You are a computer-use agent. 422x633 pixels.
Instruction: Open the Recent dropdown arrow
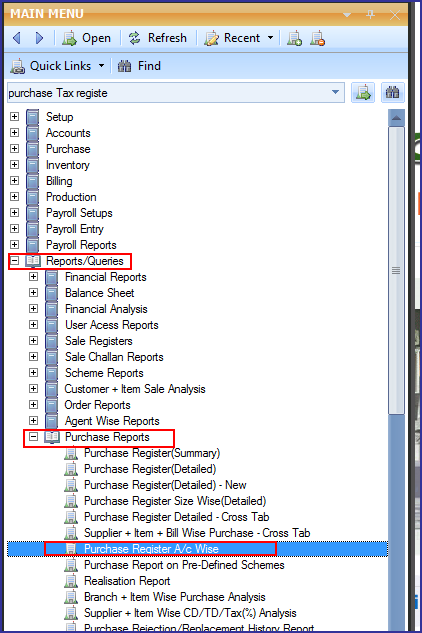pyautogui.click(x=270, y=38)
